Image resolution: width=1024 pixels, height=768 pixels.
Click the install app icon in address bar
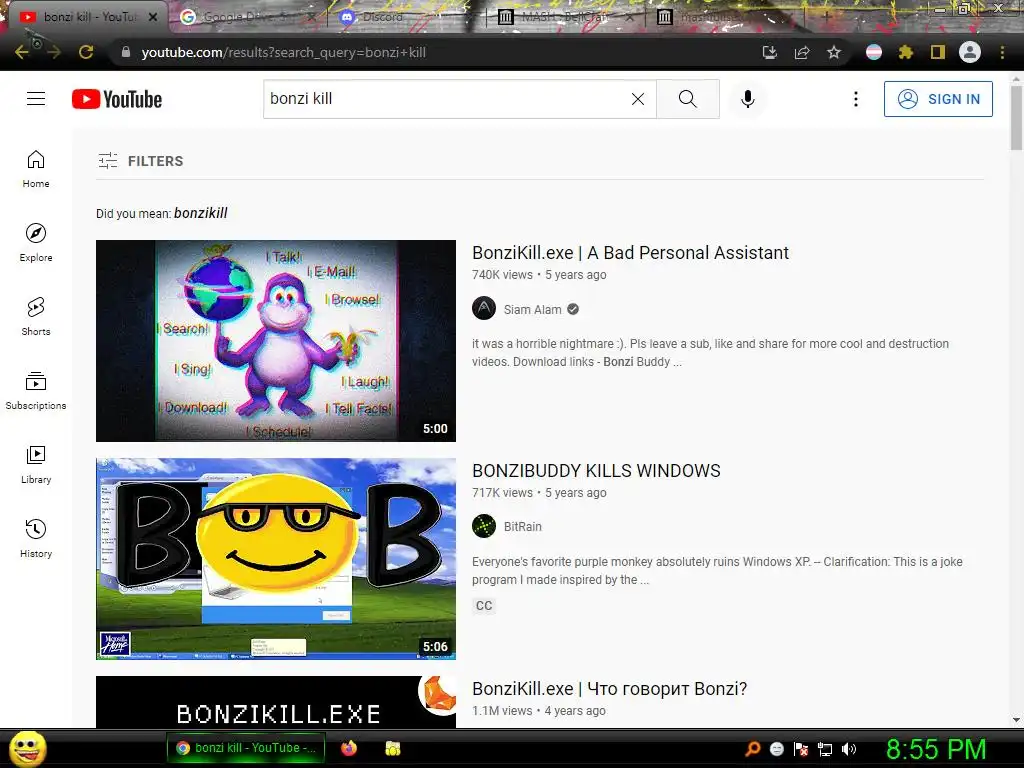click(770, 52)
